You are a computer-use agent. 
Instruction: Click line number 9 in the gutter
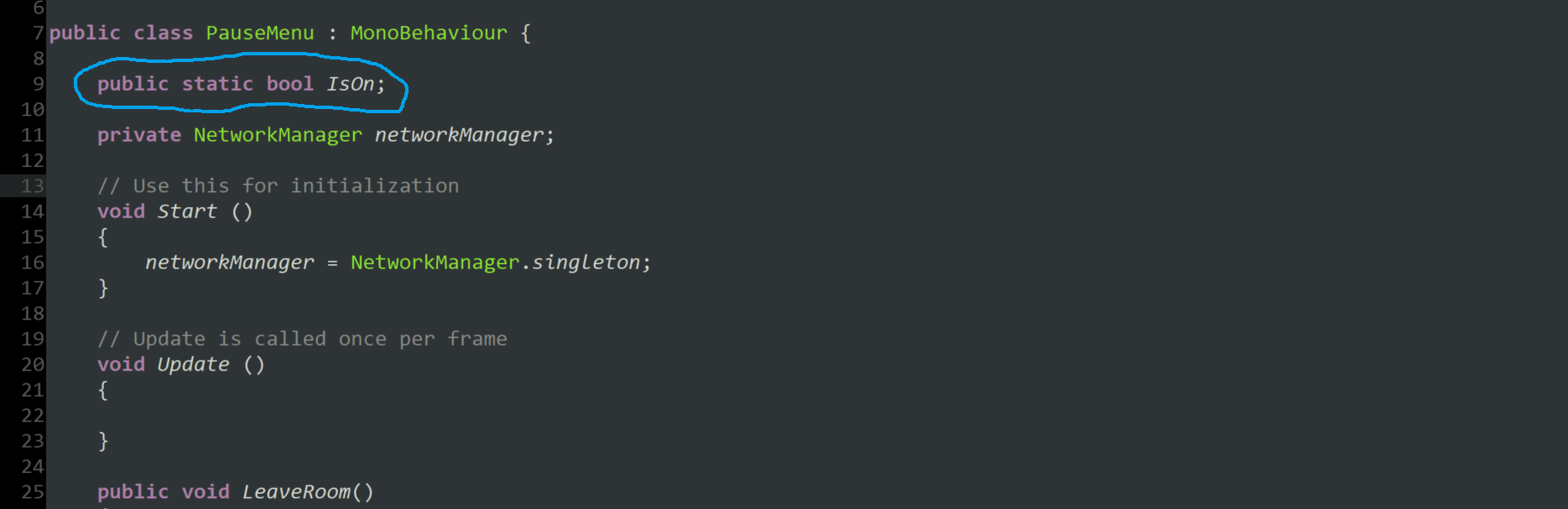point(39,84)
